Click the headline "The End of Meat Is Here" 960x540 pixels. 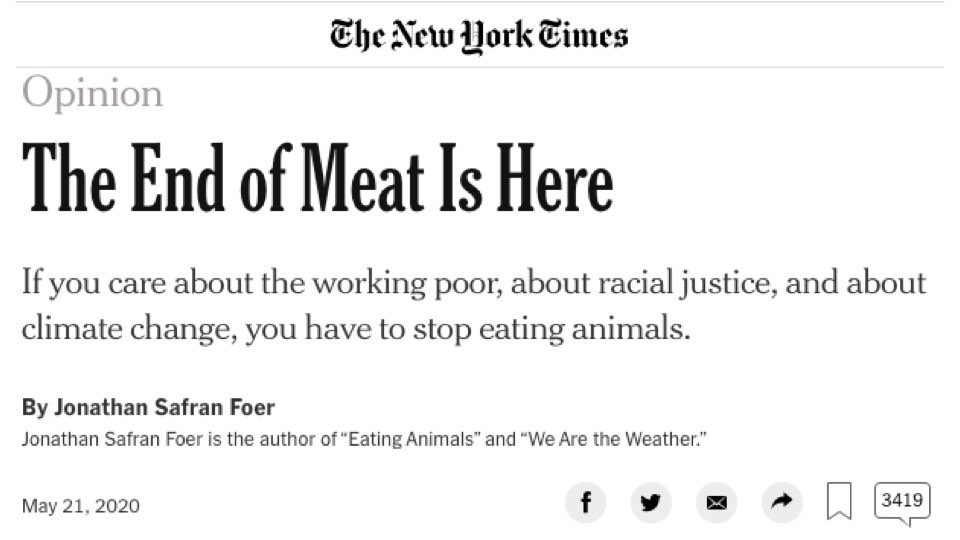click(317, 178)
